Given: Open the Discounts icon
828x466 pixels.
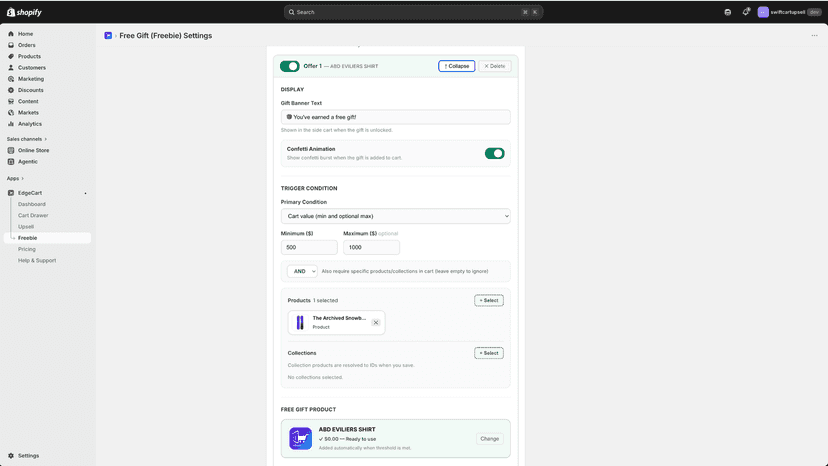Looking at the screenshot, I should (11, 90).
